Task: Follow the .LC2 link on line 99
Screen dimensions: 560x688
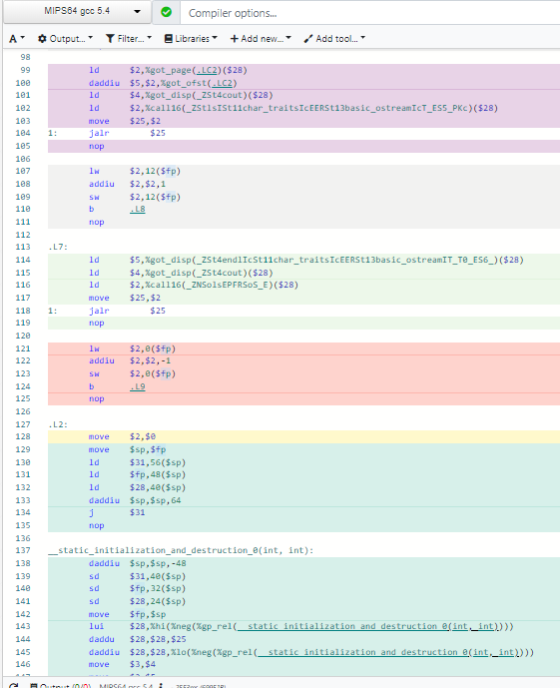Action: coord(208,70)
